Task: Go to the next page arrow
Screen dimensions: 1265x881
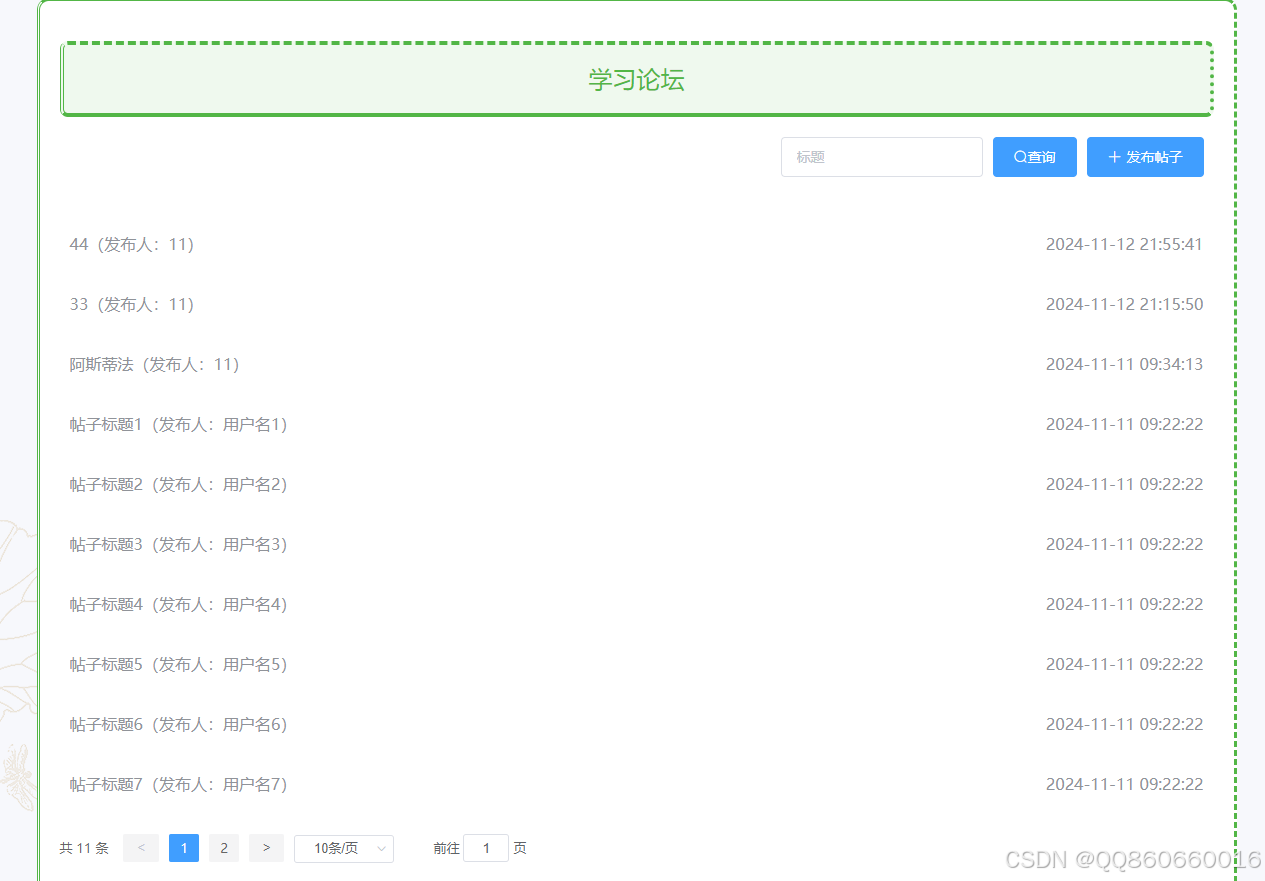Action: coord(266,848)
